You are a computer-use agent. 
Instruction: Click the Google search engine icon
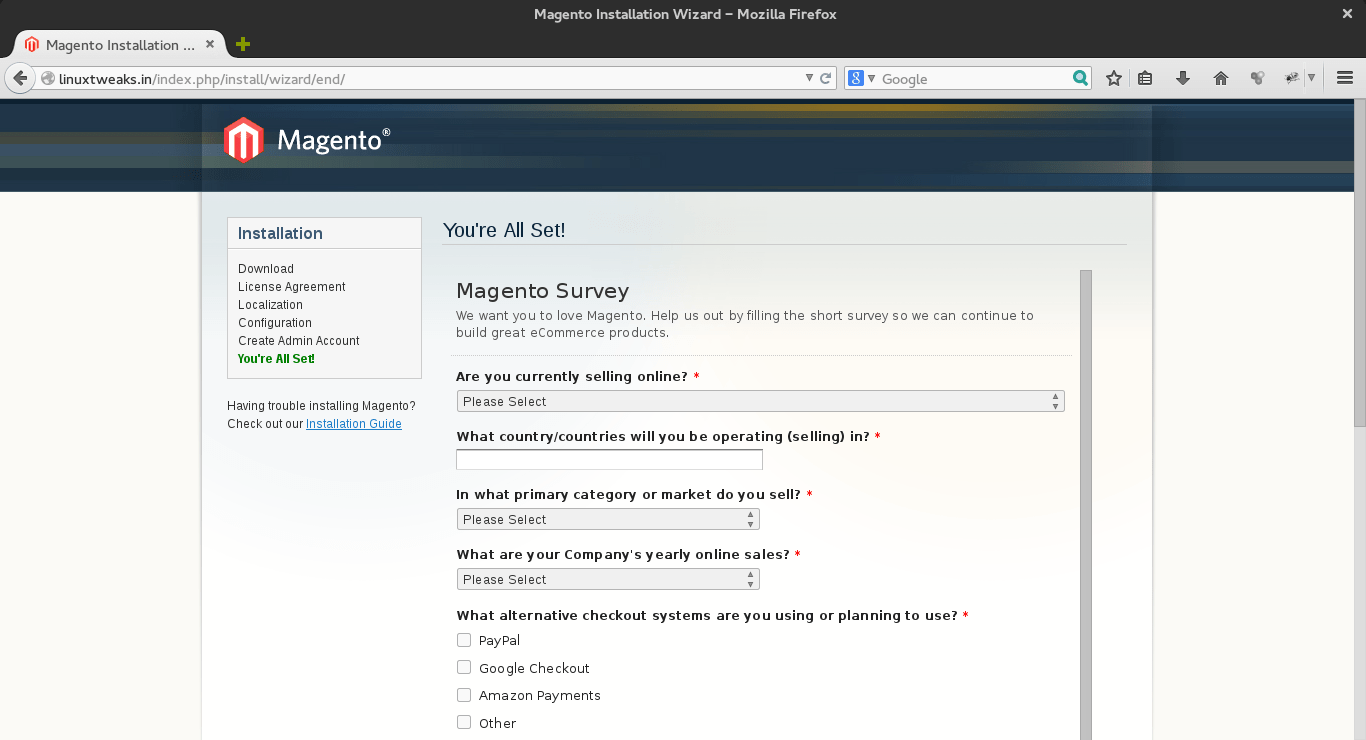[x=855, y=78]
